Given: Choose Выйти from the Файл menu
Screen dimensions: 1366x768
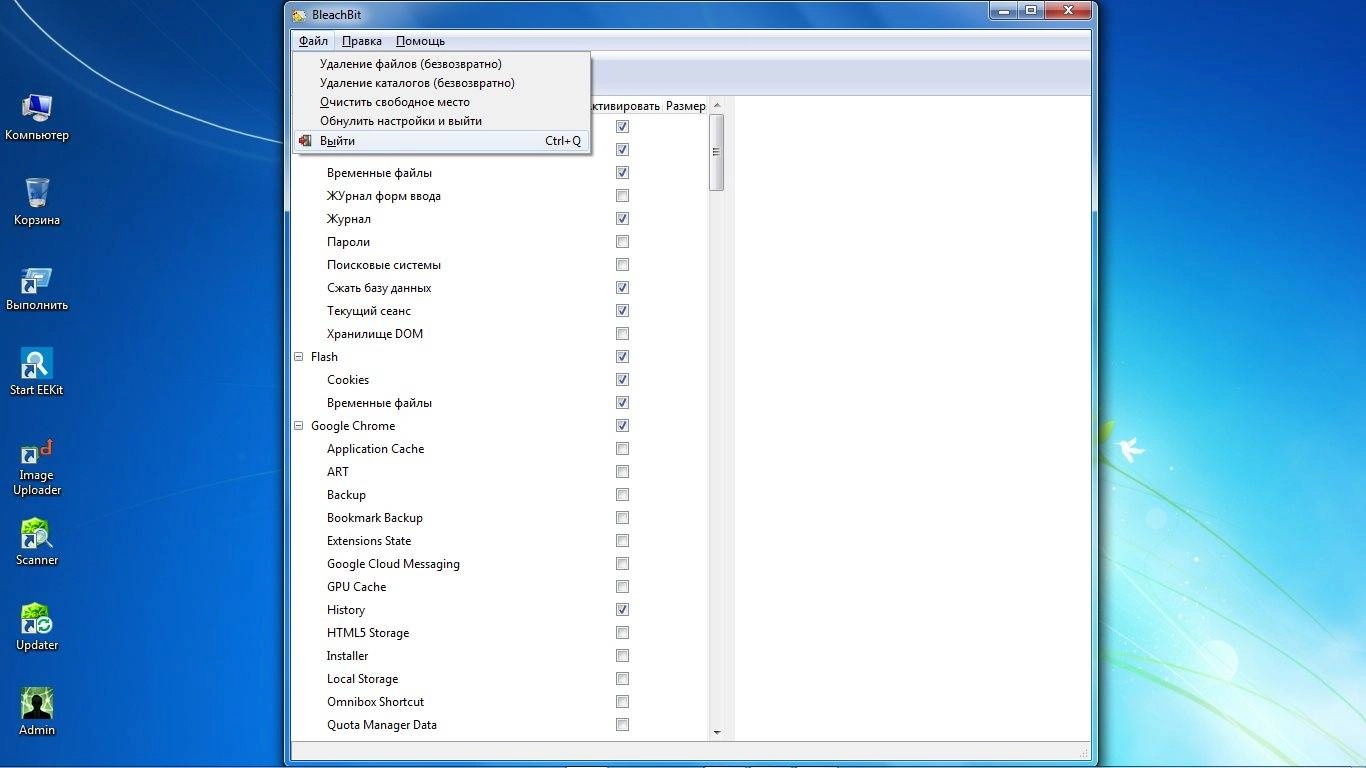Looking at the screenshot, I should [x=442, y=141].
